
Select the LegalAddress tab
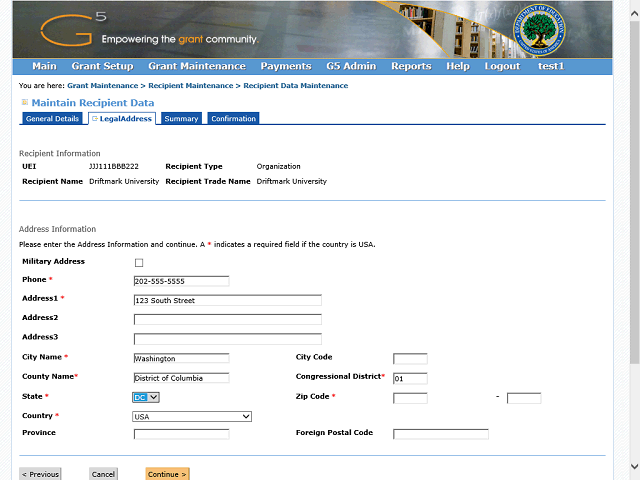click(122, 118)
